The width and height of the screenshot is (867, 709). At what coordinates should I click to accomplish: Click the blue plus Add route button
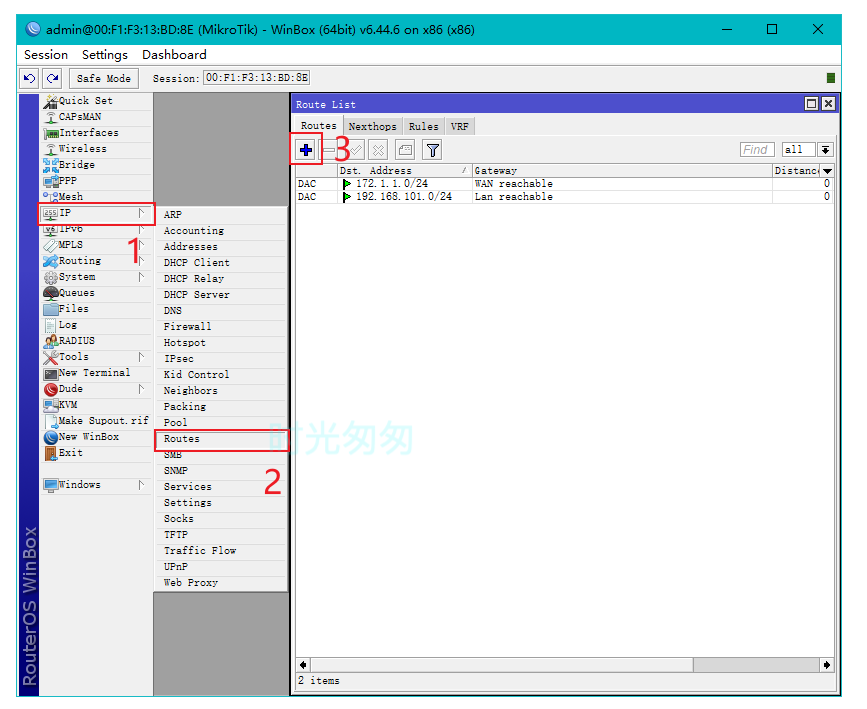306,150
